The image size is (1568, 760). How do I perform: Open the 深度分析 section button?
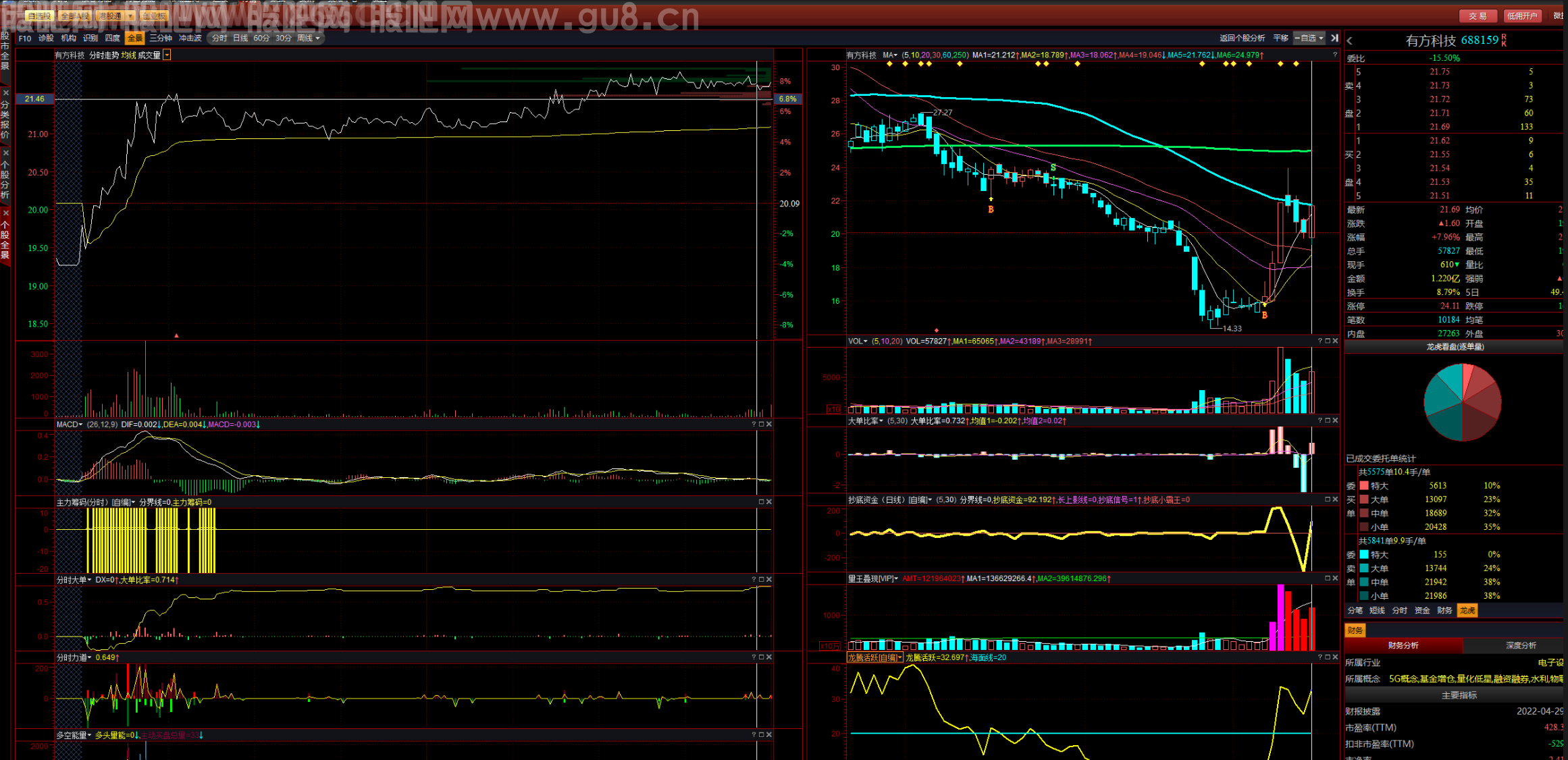[1521, 646]
